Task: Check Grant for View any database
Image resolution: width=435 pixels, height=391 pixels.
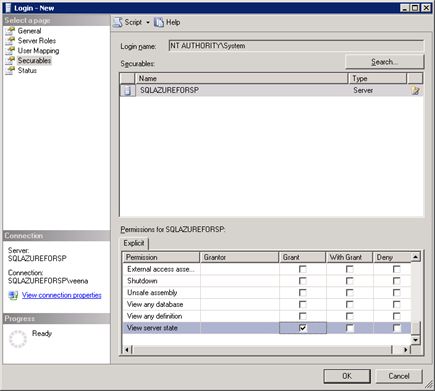Action: tap(303, 304)
